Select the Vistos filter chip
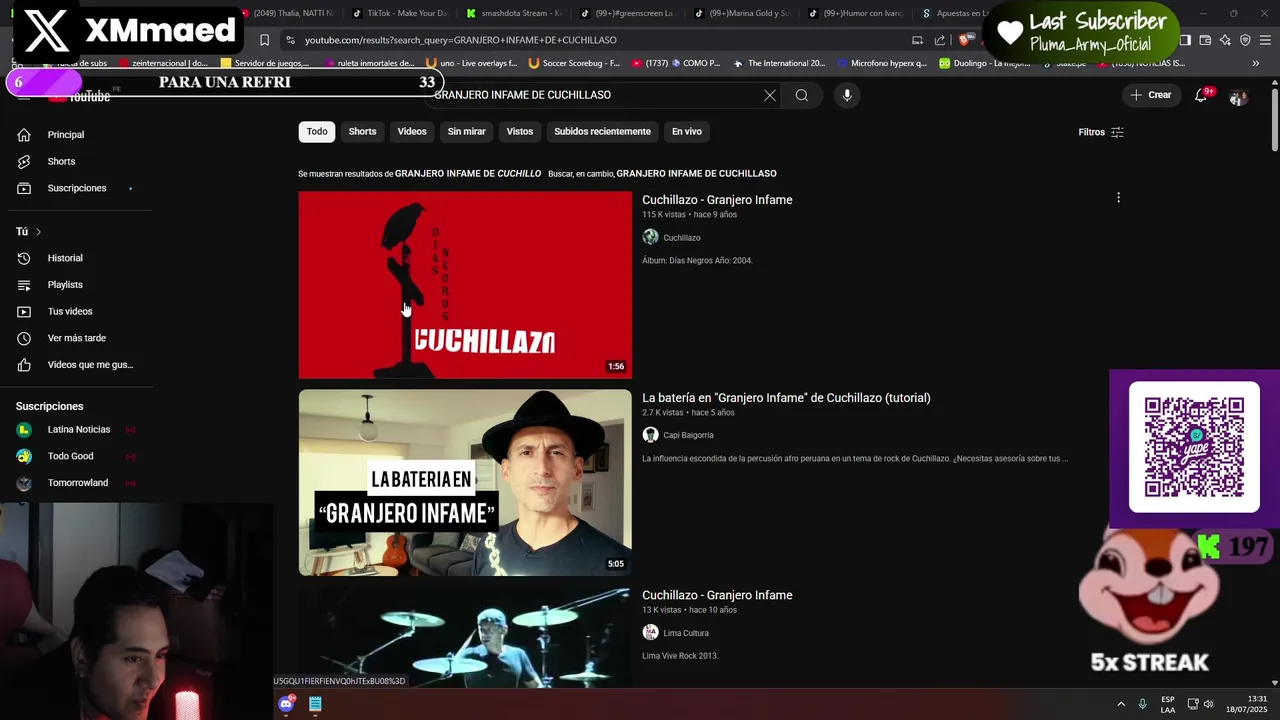 [x=520, y=131]
